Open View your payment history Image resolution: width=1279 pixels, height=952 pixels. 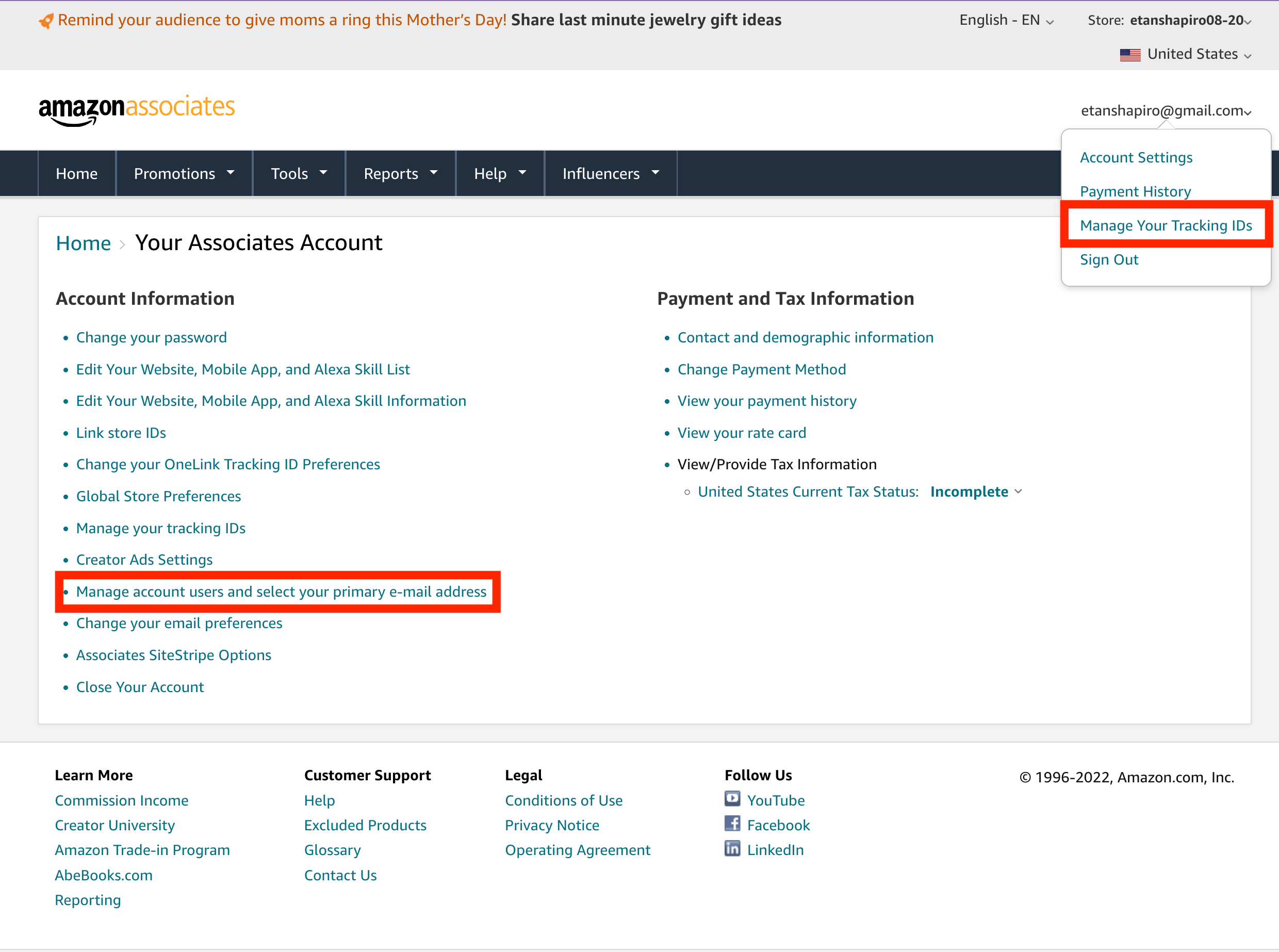767,401
